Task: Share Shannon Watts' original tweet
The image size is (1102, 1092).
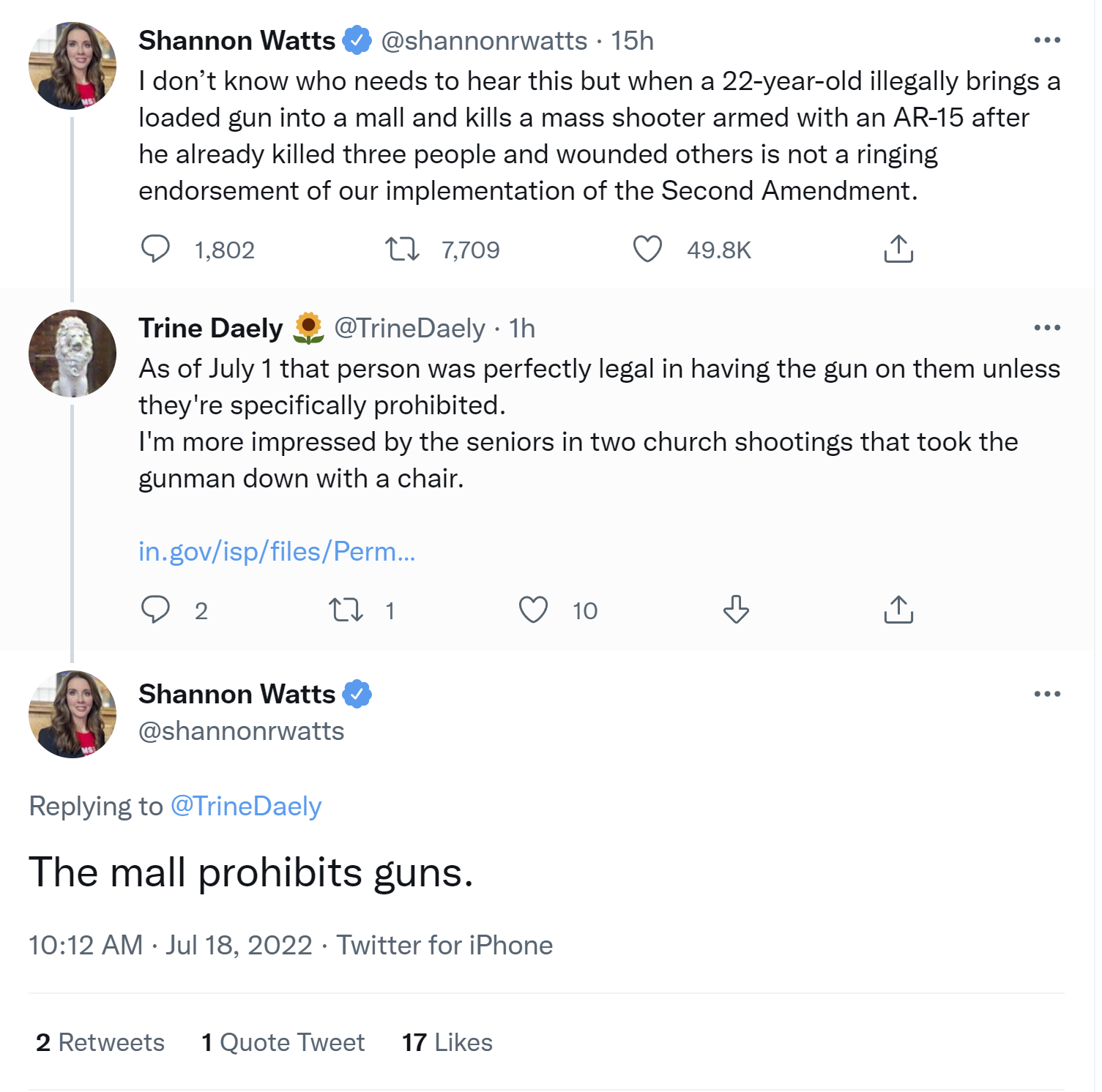Action: click(898, 249)
